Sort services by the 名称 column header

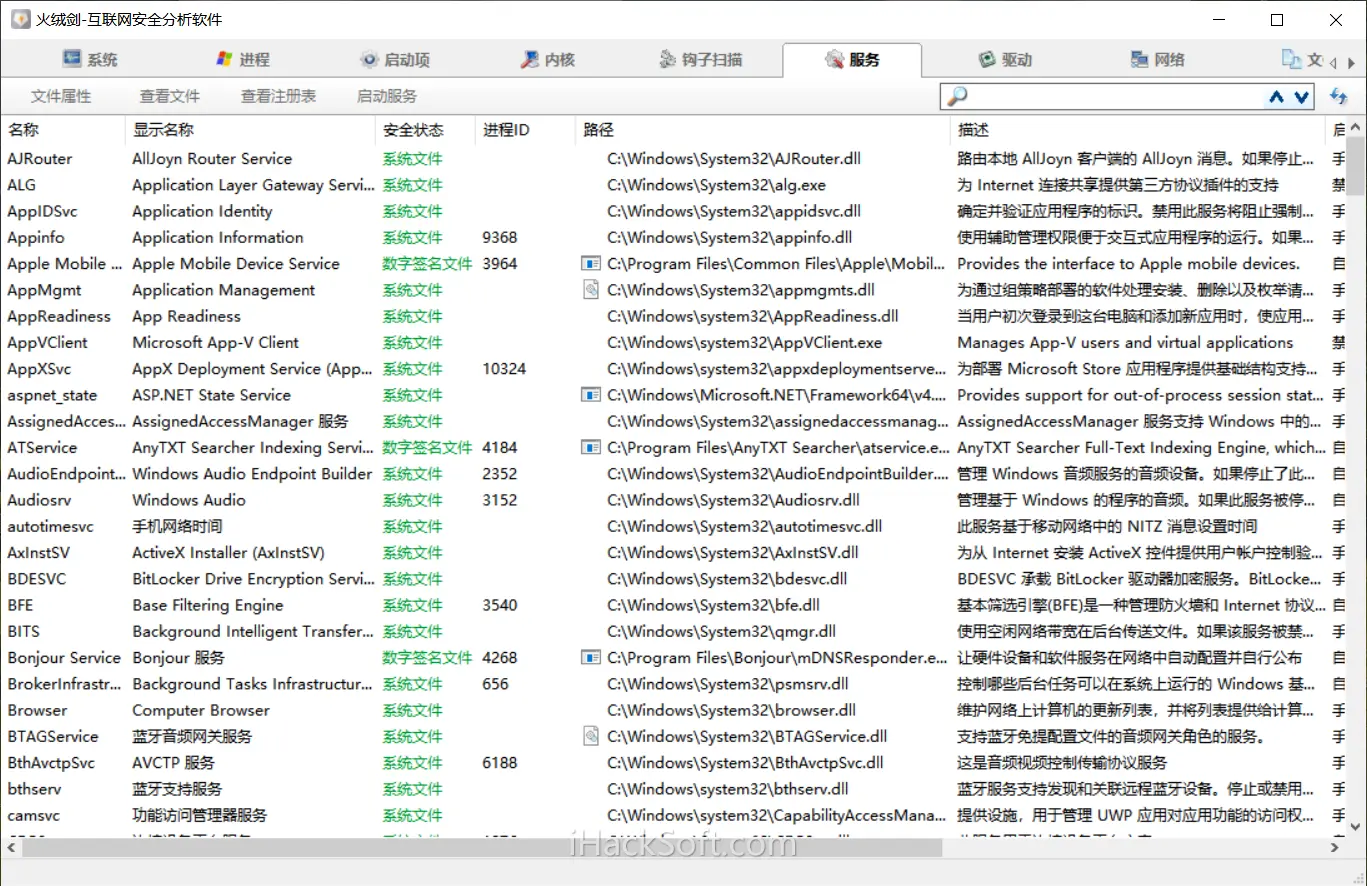[x=62, y=130]
